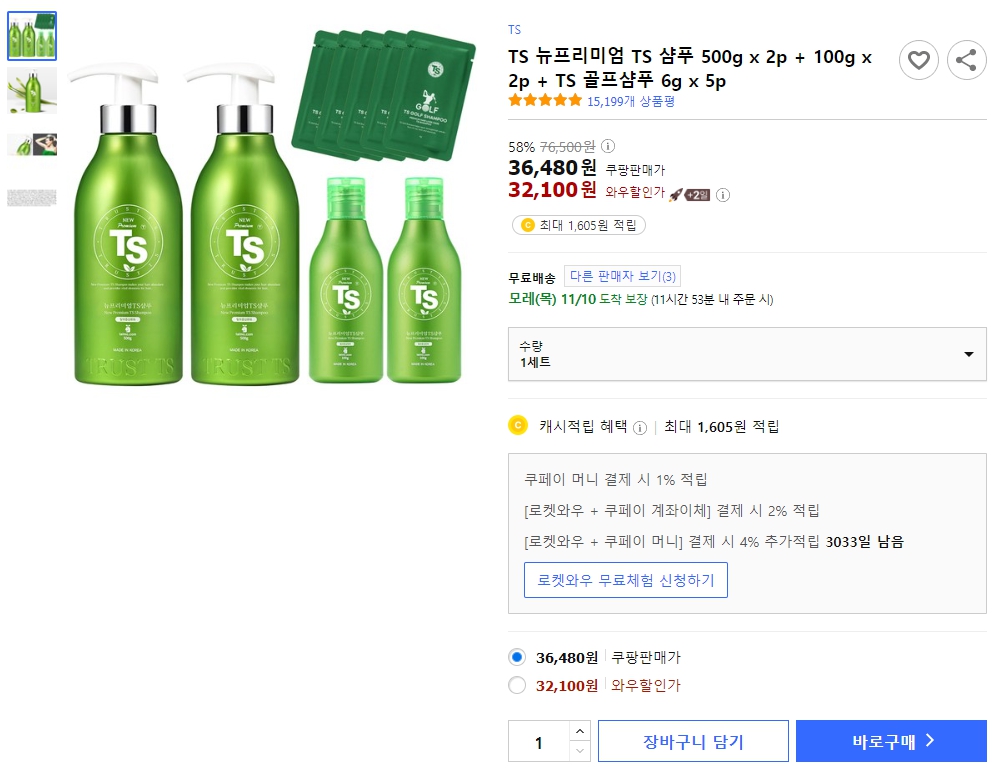Click the blue 바로구매 purchase button

click(890, 740)
